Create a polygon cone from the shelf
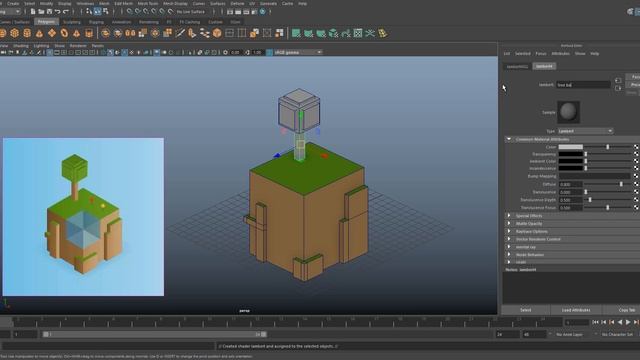 click(x=39, y=33)
